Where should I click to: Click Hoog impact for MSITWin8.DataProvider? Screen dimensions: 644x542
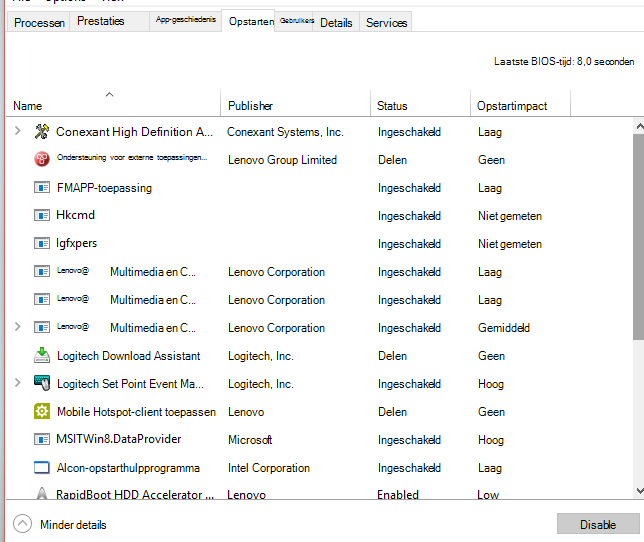coord(491,440)
